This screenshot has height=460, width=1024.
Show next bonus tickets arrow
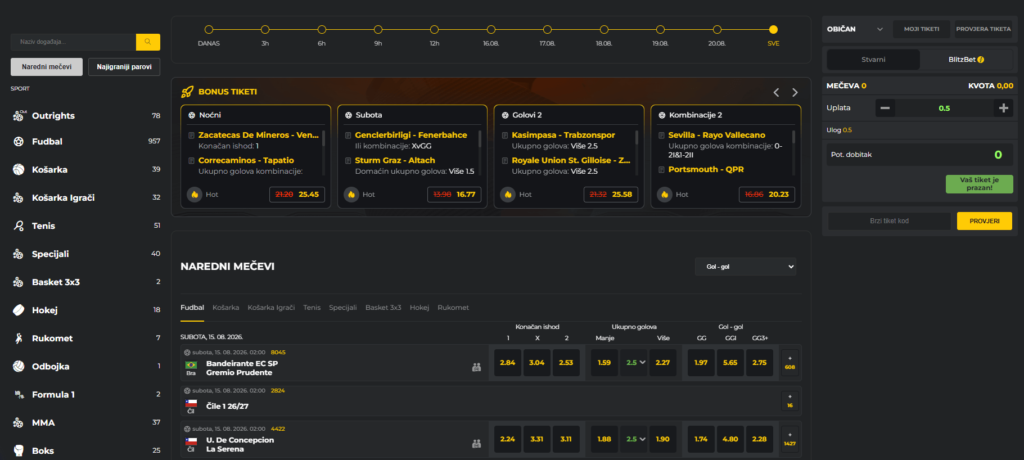[x=795, y=93]
